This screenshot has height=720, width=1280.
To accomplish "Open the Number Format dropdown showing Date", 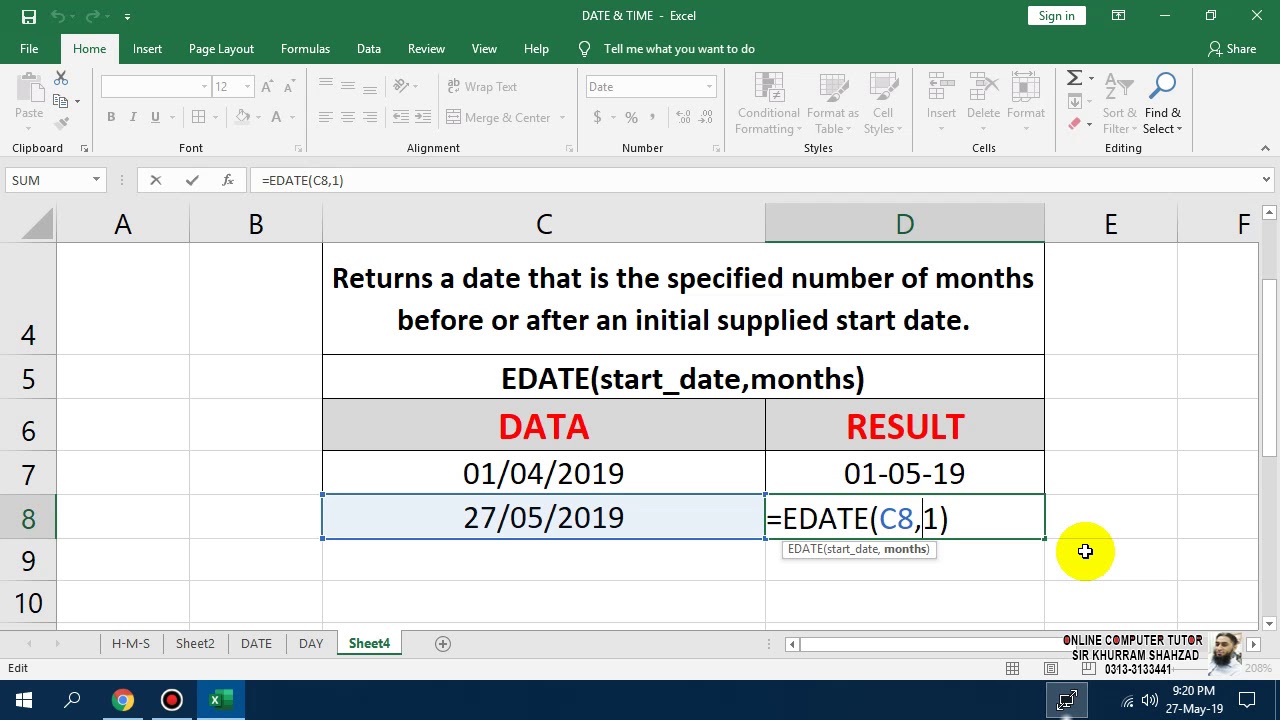I will (x=709, y=87).
